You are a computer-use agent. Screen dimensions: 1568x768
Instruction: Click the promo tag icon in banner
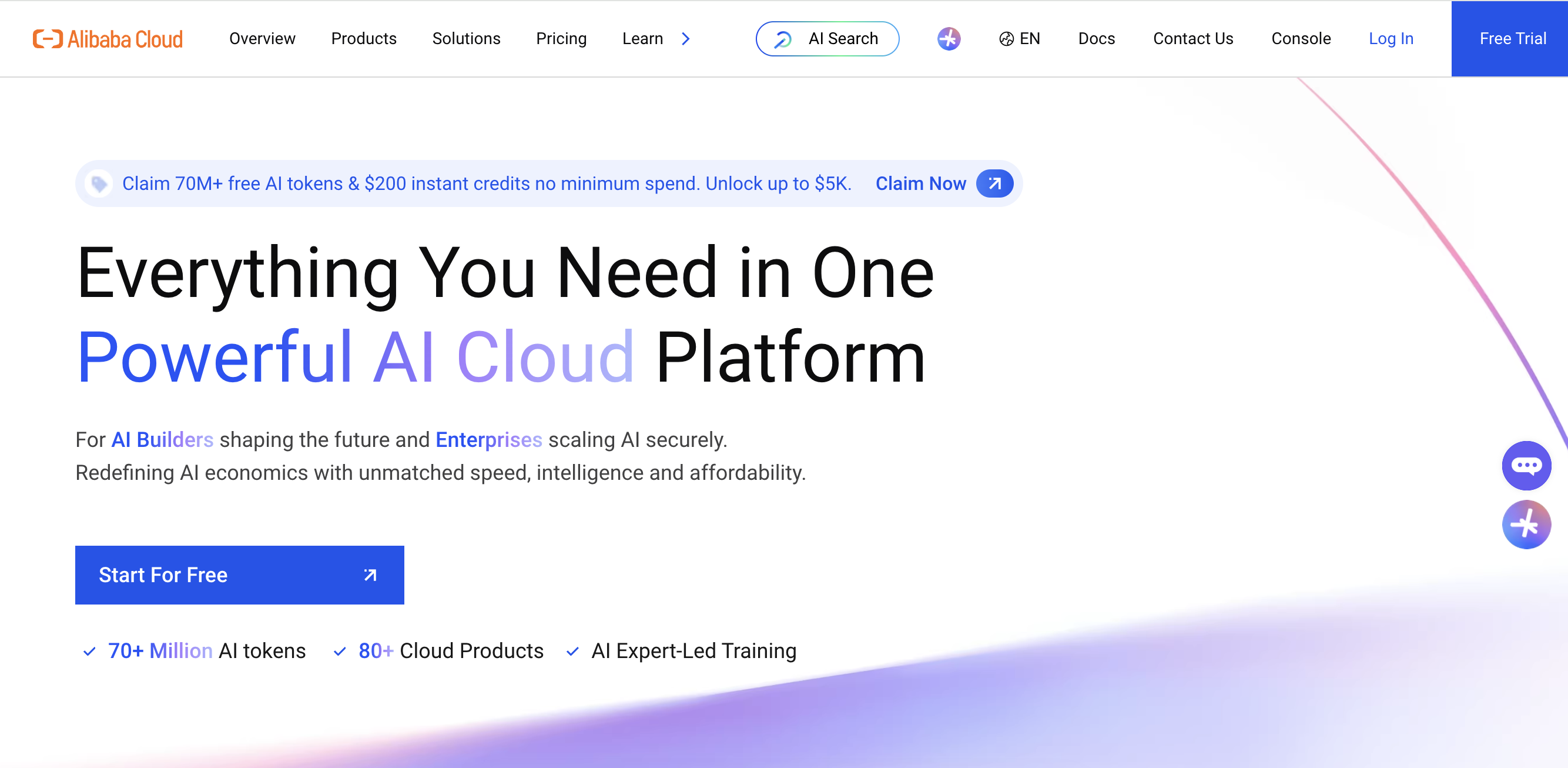99,183
